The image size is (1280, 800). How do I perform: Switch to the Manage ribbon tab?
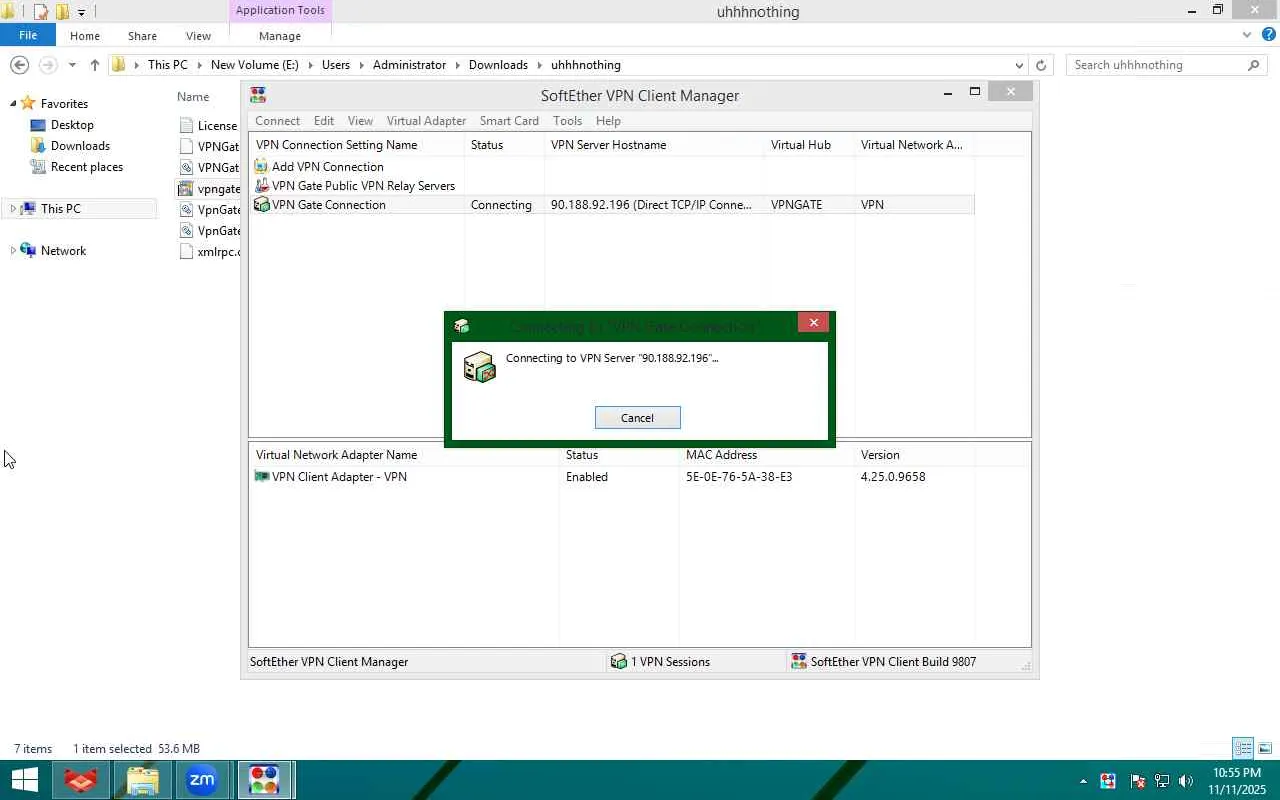(x=280, y=36)
